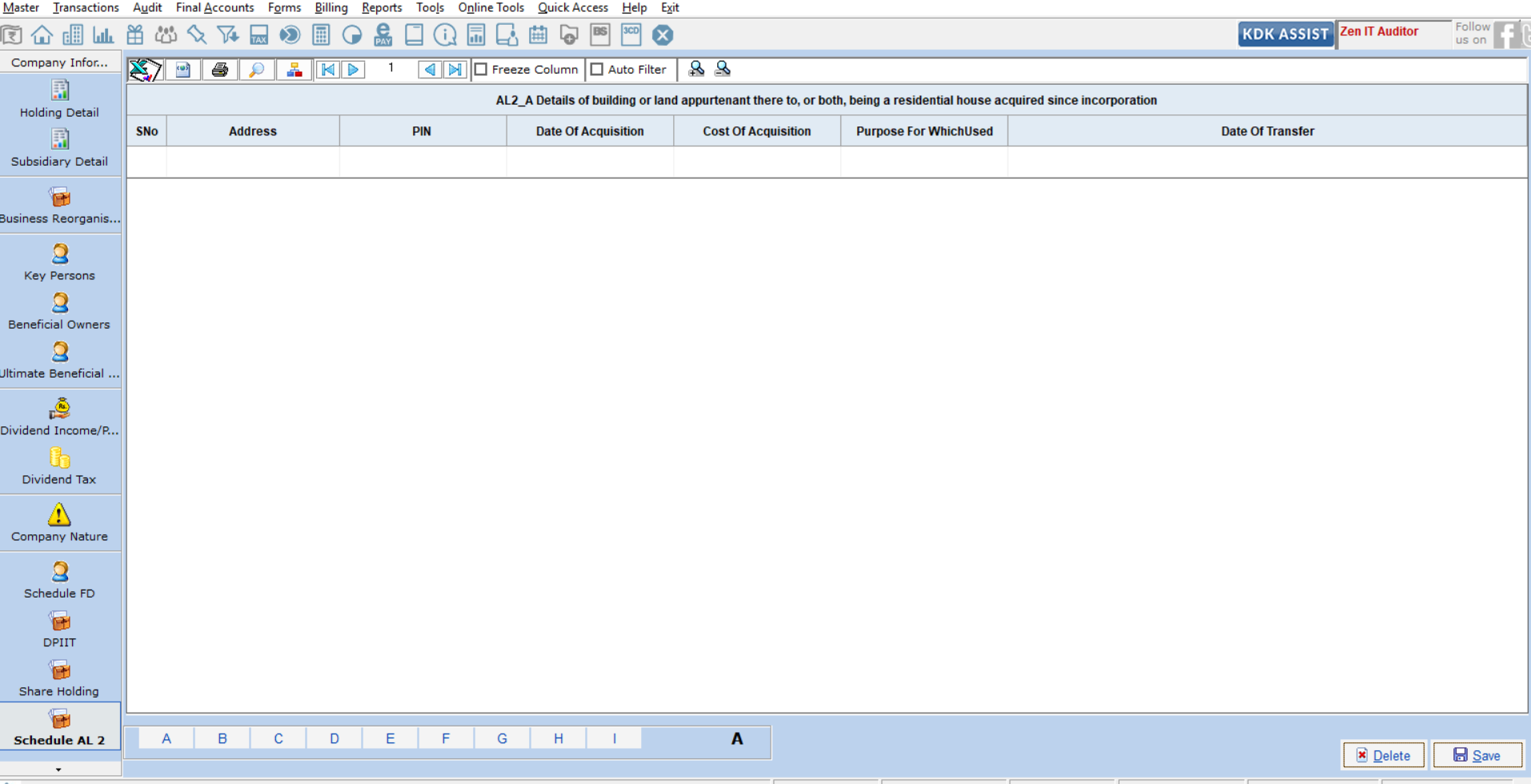
Task: Open the Home icon in toolbar
Action: [x=42, y=34]
